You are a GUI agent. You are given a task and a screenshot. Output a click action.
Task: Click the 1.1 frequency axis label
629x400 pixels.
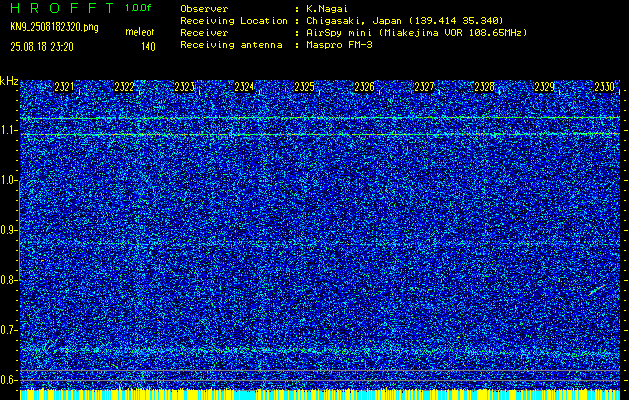8,131
